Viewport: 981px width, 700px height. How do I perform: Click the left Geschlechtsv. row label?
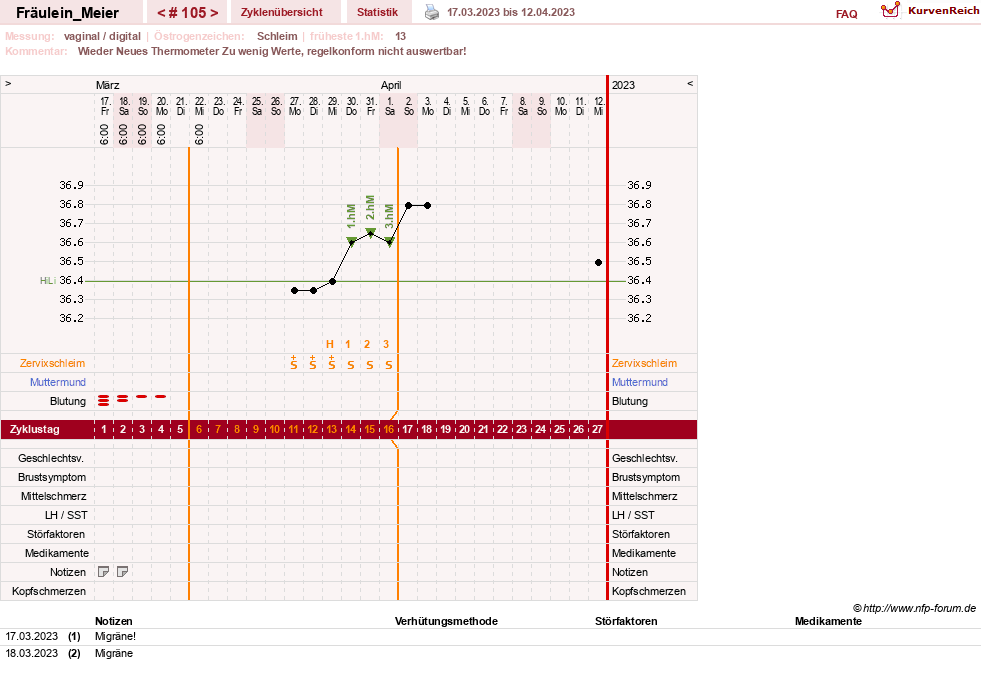click(x=51, y=459)
